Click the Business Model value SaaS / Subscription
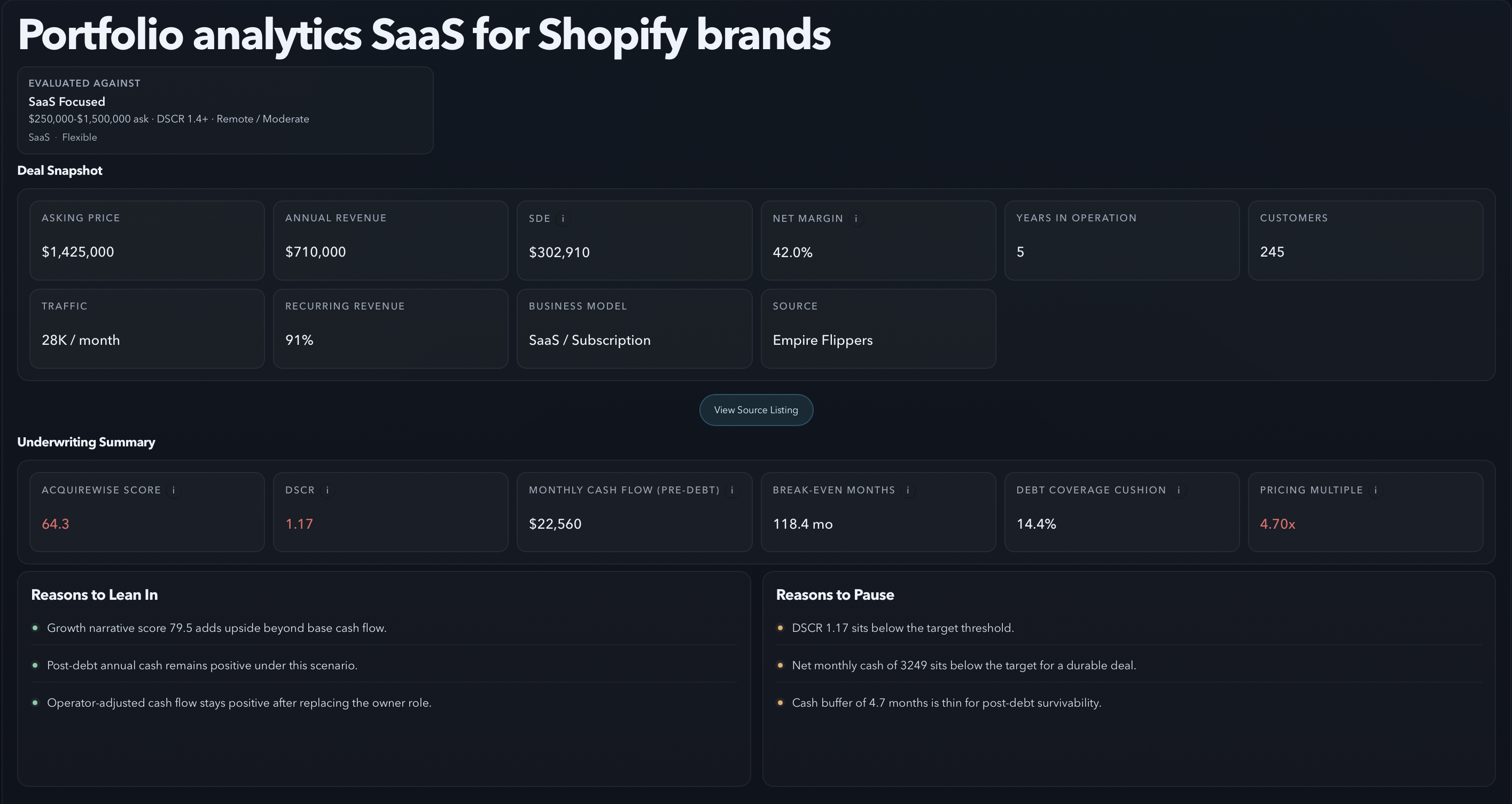 [589, 340]
